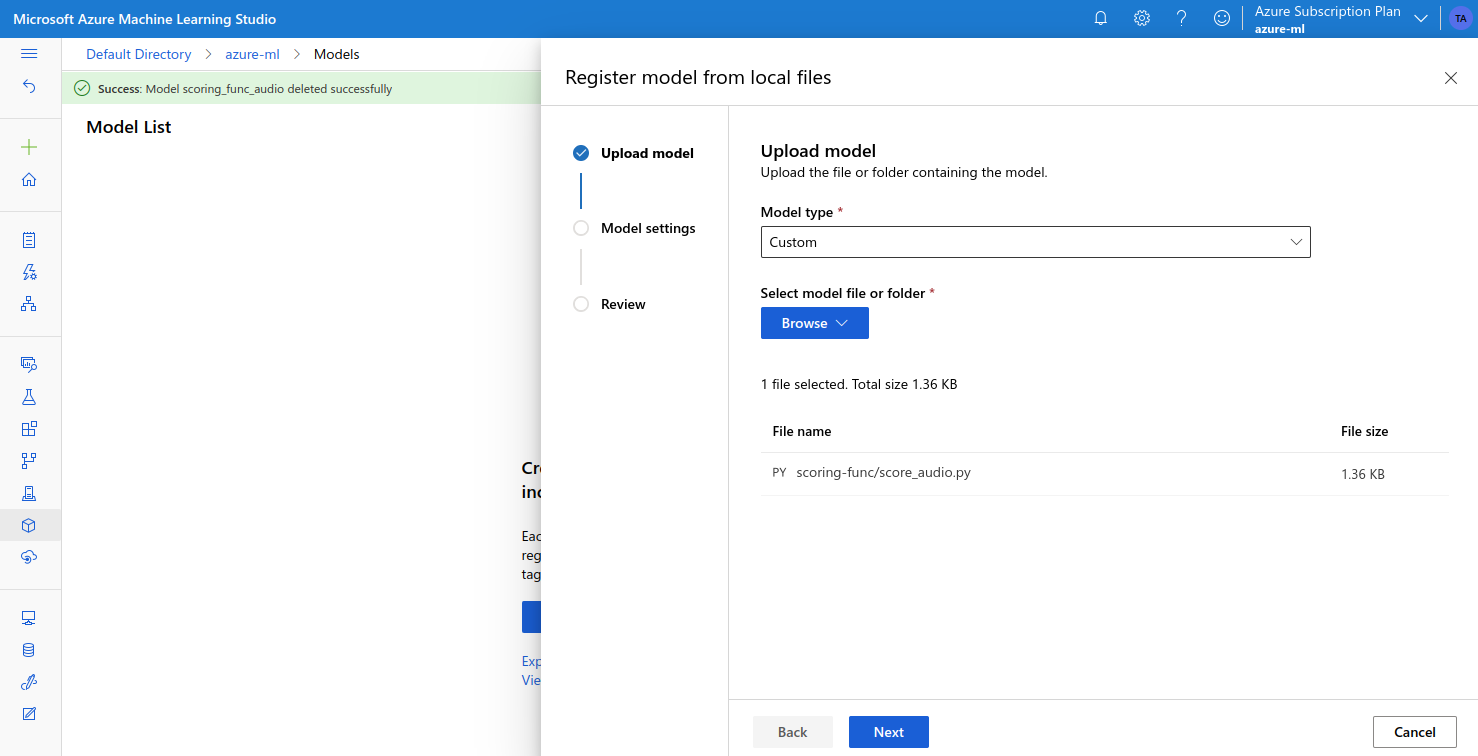Image resolution: width=1478 pixels, height=756 pixels.
Task: Open the azure-ml breadcrumb link
Action: pyautogui.click(x=252, y=54)
